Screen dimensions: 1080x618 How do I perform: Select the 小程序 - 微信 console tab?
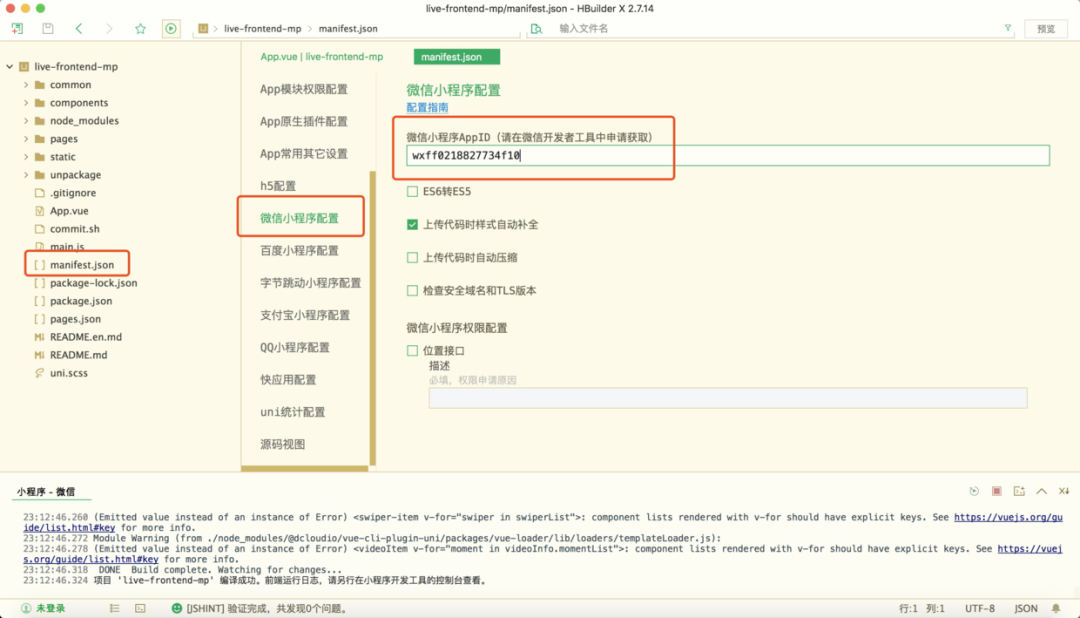(46, 492)
